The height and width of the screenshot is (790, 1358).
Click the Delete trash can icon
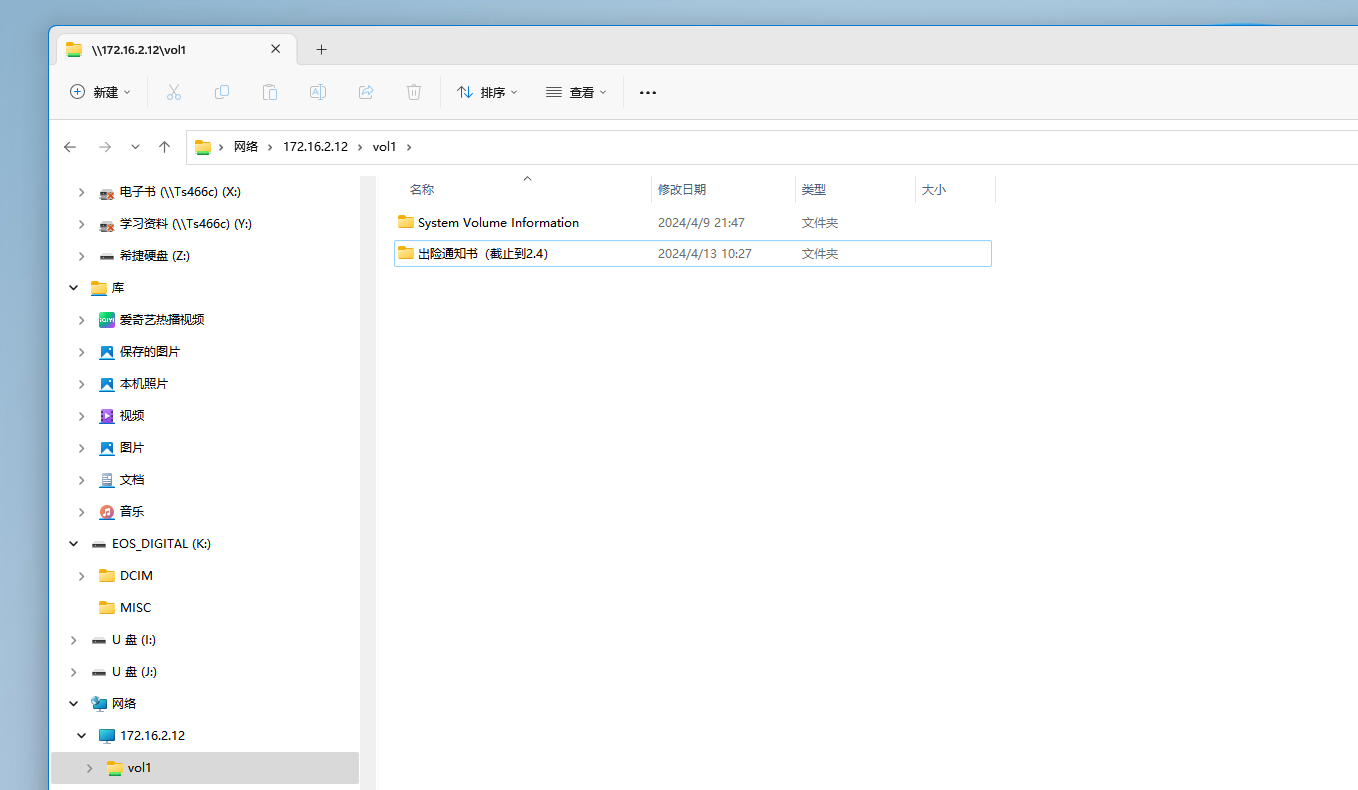tap(414, 92)
